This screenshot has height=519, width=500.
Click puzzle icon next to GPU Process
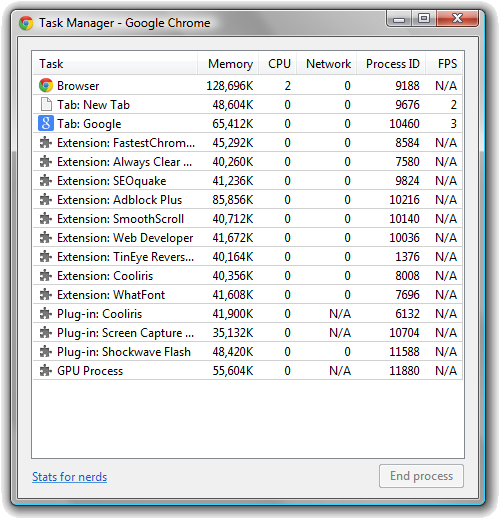pyautogui.click(x=46, y=371)
